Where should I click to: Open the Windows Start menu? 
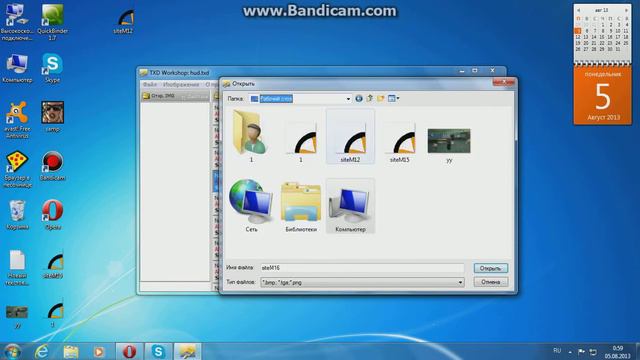12,351
